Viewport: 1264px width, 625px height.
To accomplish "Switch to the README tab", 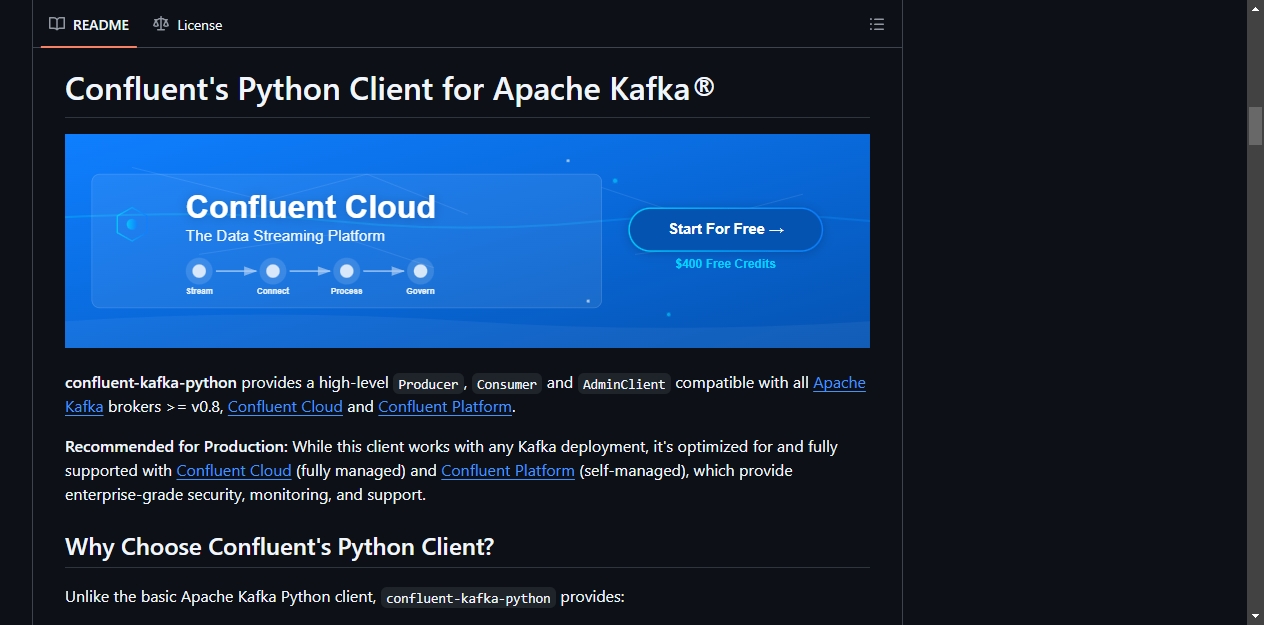I will (x=89, y=24).
